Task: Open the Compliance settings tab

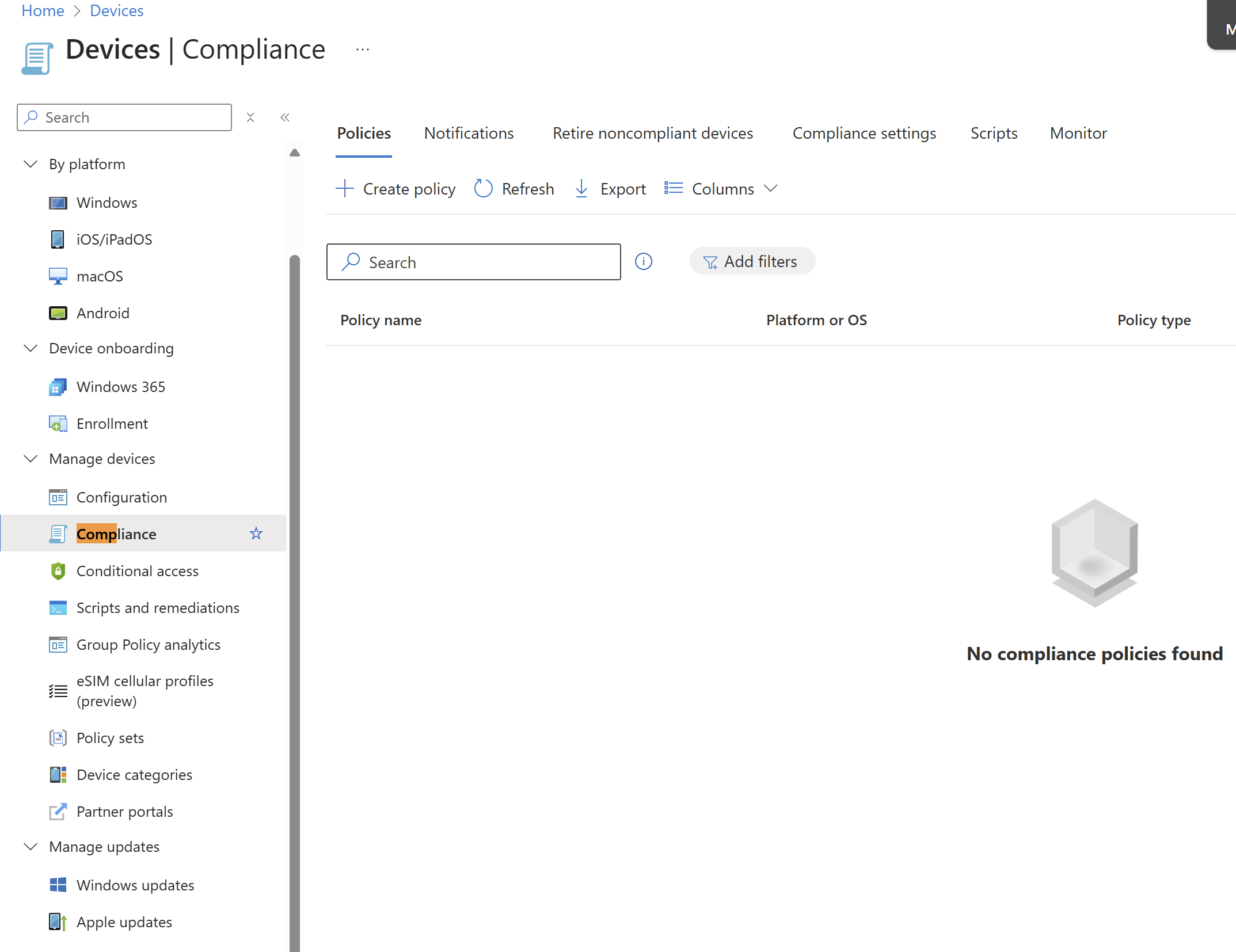Action: (x=864, y=133)
